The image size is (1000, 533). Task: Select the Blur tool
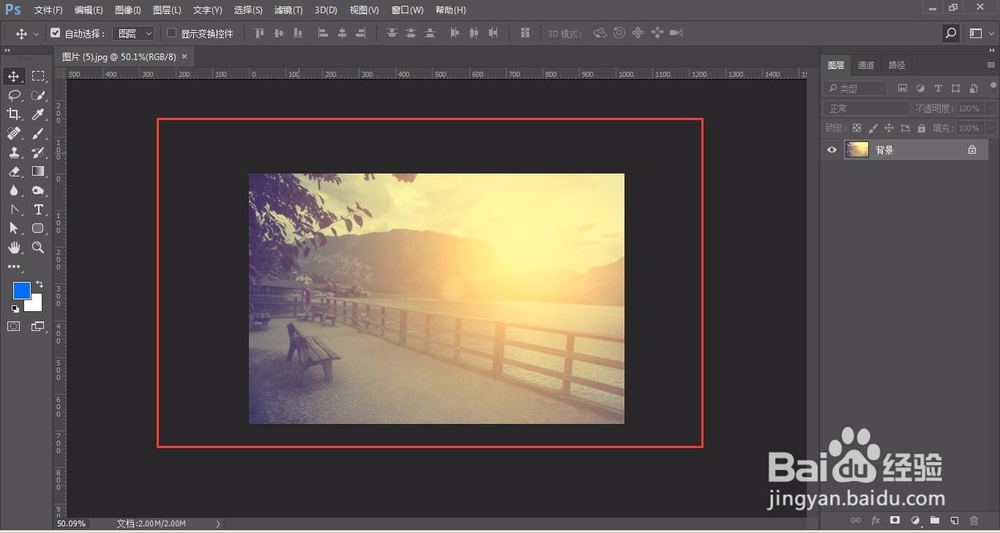click(13, 191)
